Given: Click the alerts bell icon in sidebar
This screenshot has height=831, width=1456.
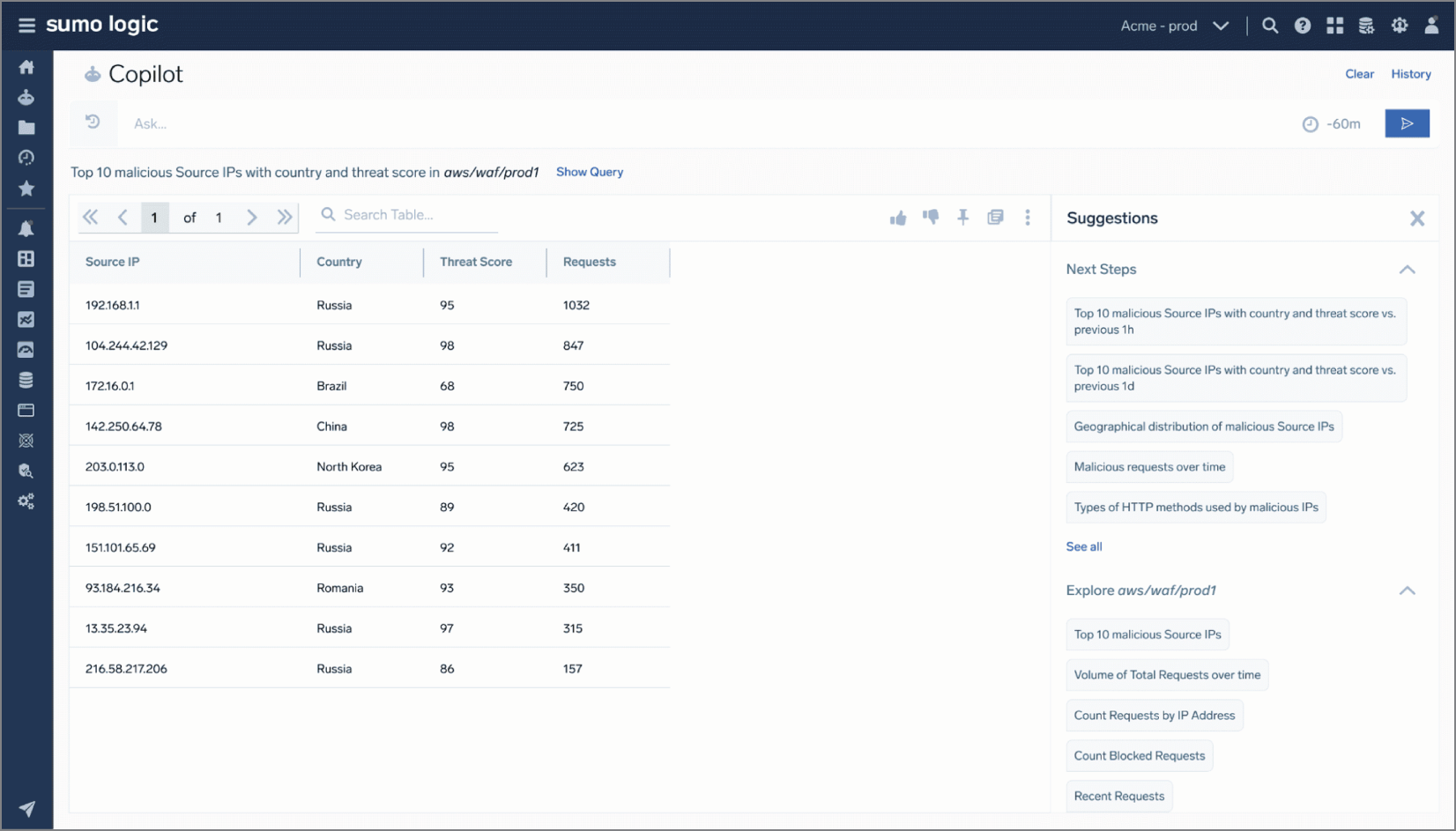Looking at the screenshot, I should click(26, 229).
